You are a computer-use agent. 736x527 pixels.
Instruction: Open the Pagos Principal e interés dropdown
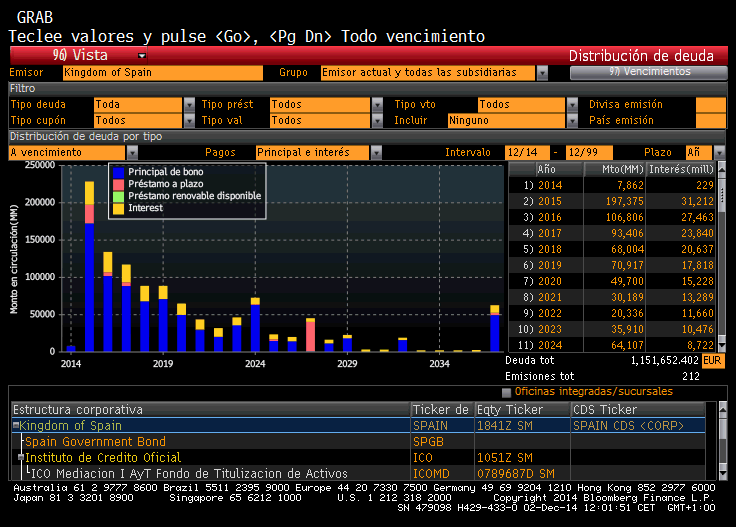pos(376,153)
